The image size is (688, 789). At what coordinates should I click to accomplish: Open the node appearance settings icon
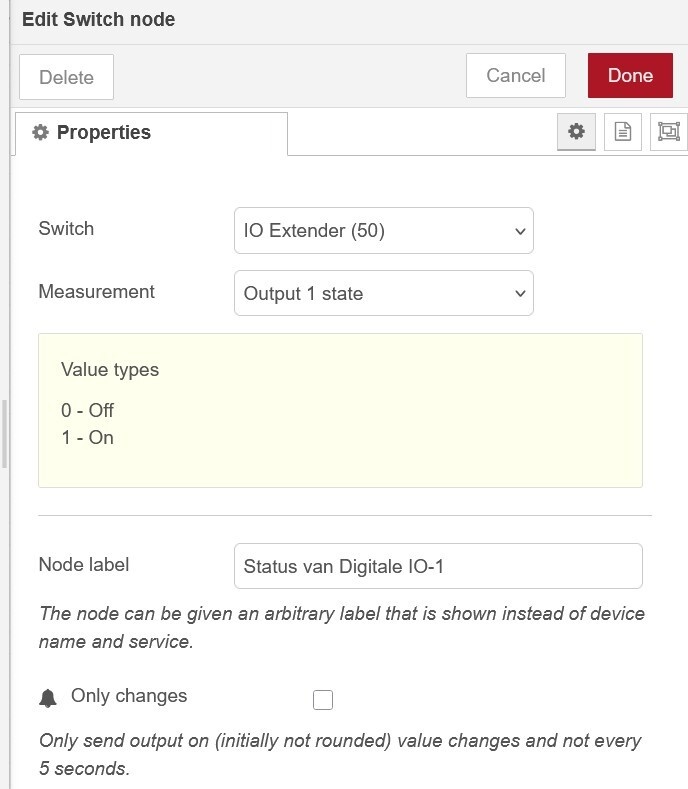pyautogui.click(x=668, y=132)
